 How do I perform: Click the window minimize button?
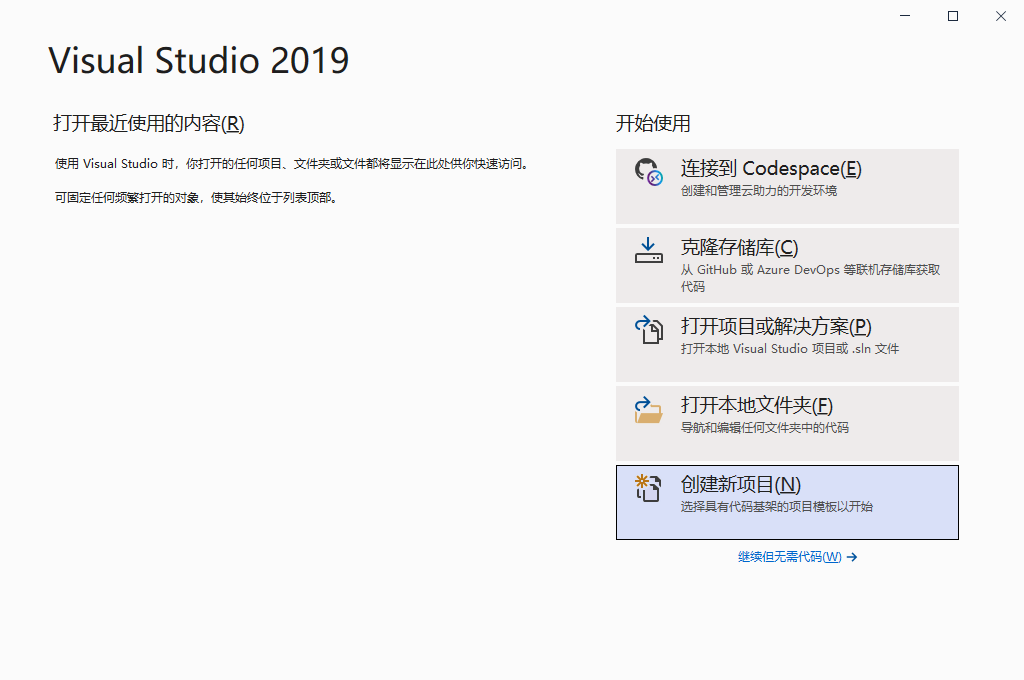tap(904, 16)
